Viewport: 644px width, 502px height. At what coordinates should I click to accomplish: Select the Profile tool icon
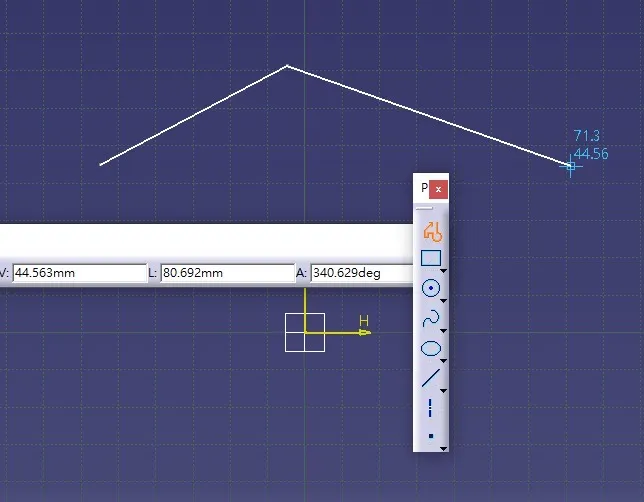coord(431,231)
